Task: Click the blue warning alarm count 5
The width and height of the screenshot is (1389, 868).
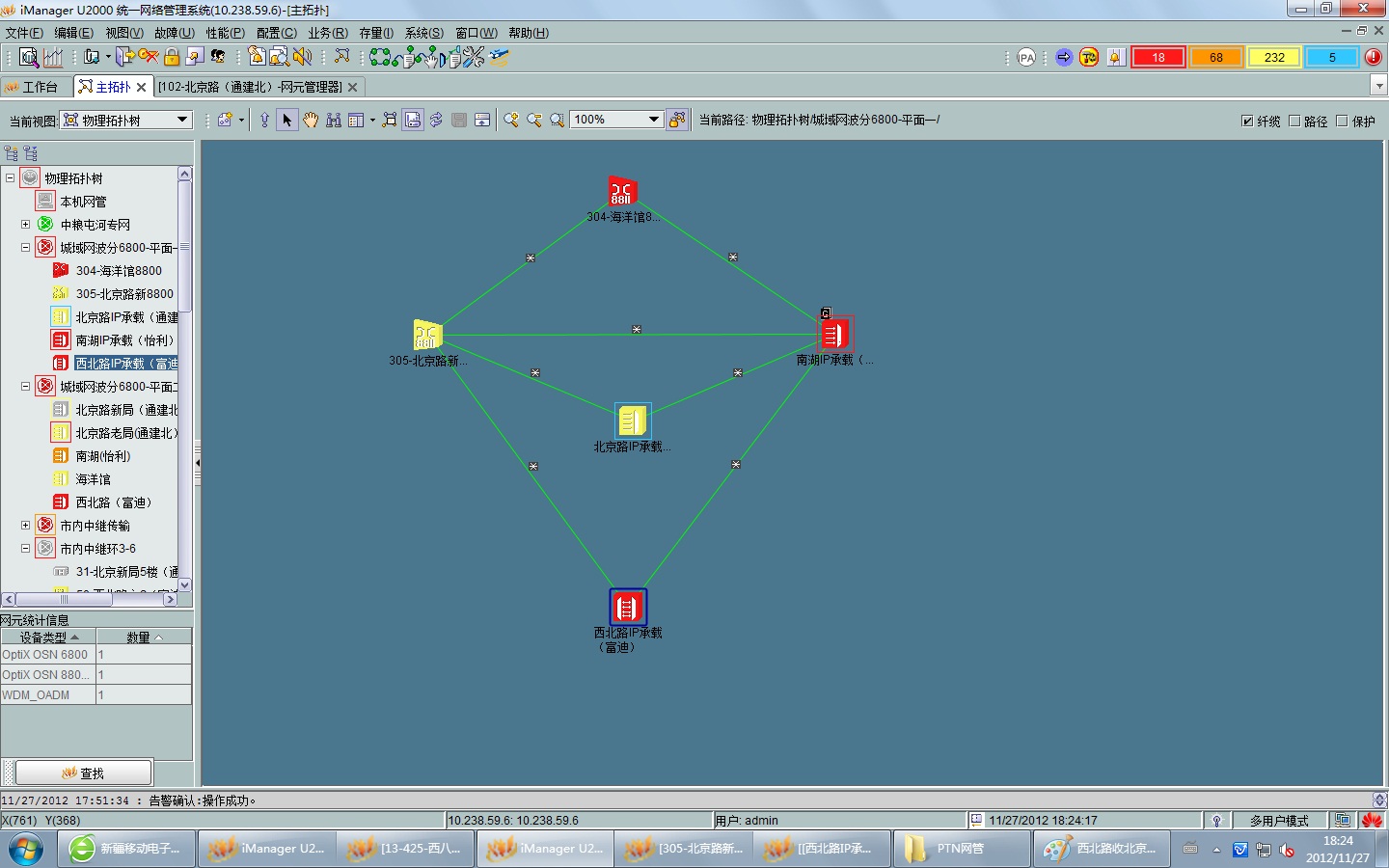Action: point(1332,57)
